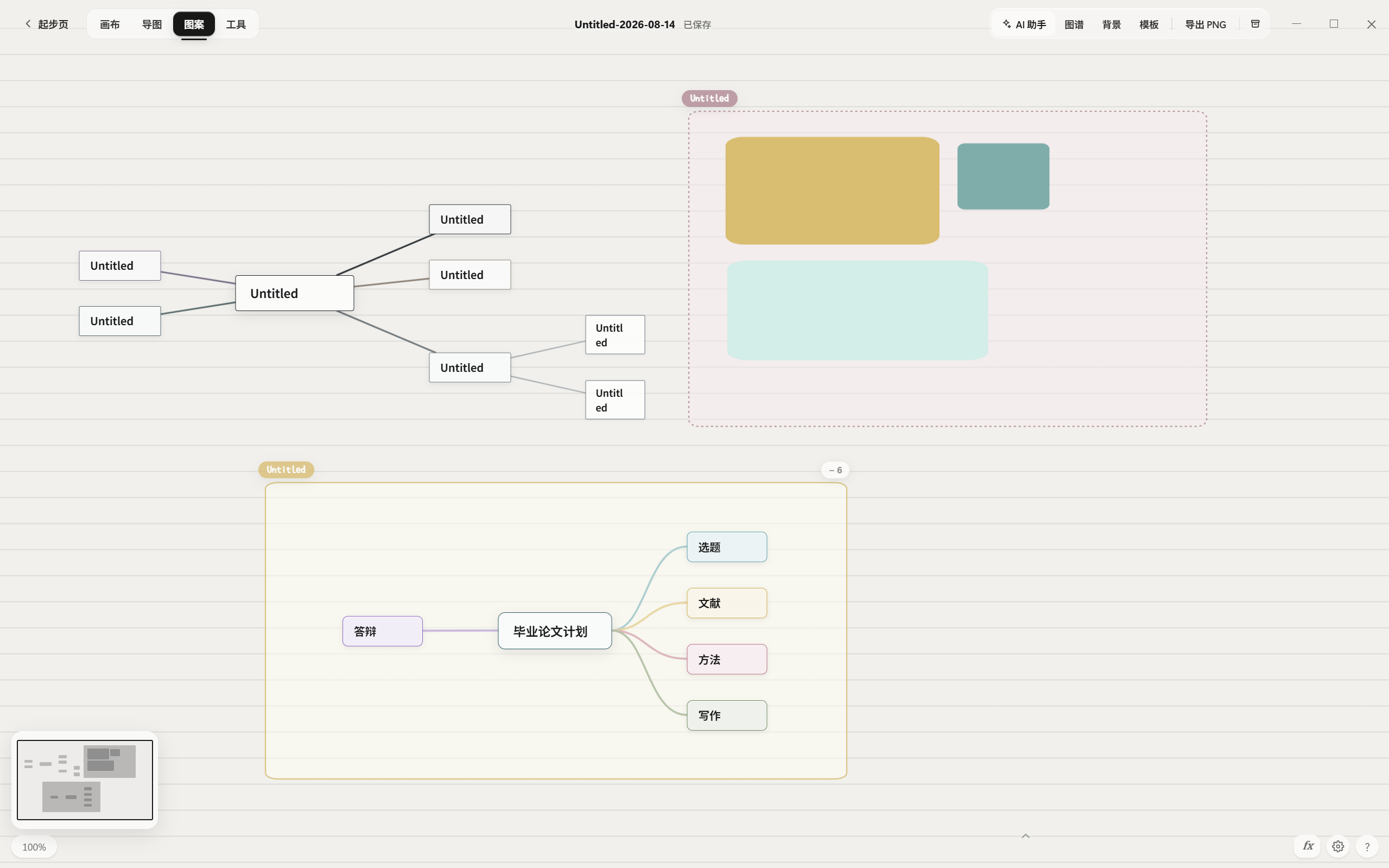Open the 背景 background options
This screenshot has height=868, width=1389.
click(1111, 24)
